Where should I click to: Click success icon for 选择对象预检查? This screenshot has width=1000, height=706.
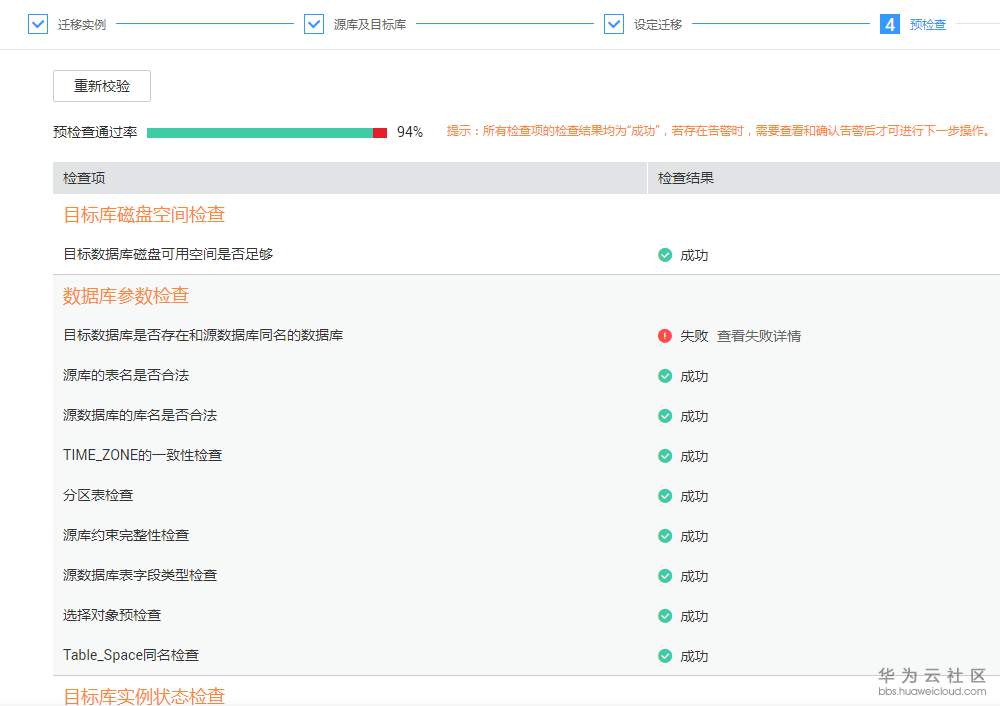(x=665, y=616)
